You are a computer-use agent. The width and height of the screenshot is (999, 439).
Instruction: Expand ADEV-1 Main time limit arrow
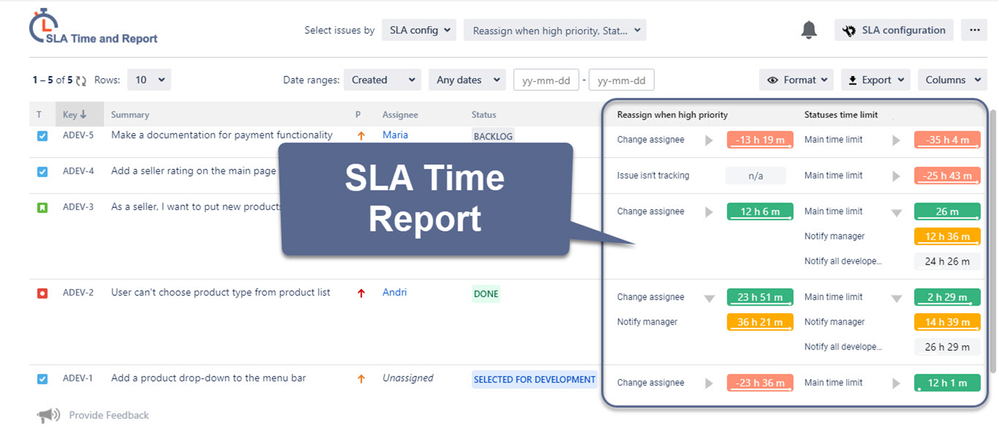tap(896, 384)
